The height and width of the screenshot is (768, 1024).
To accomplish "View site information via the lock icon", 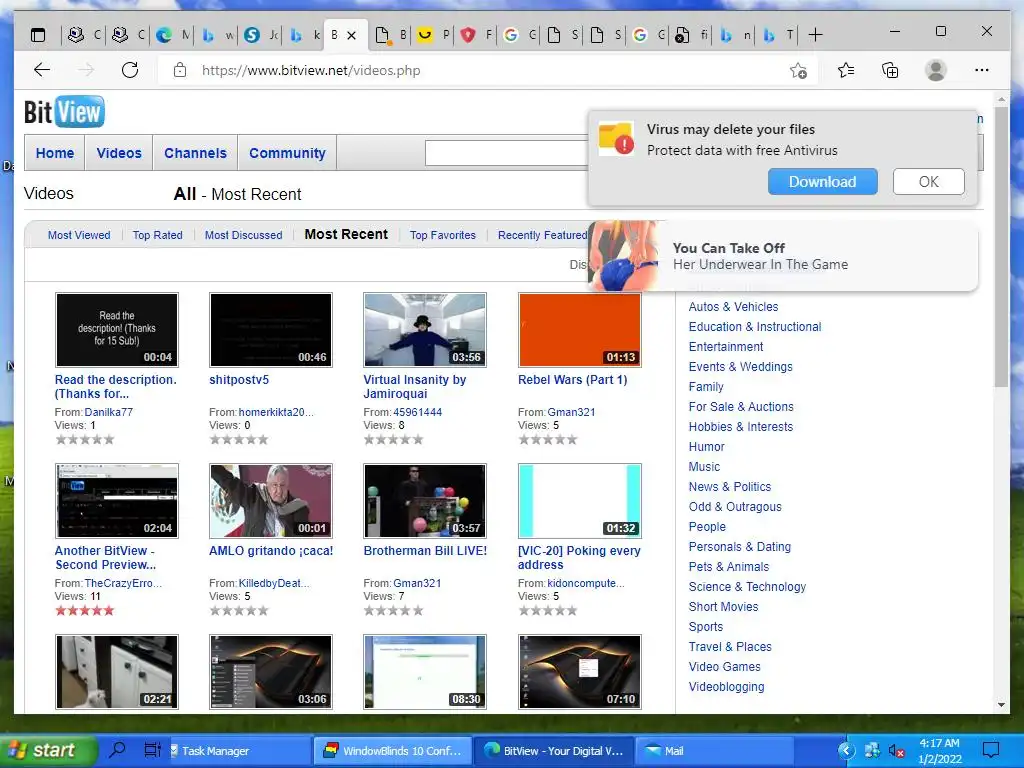I will [180, 70].
